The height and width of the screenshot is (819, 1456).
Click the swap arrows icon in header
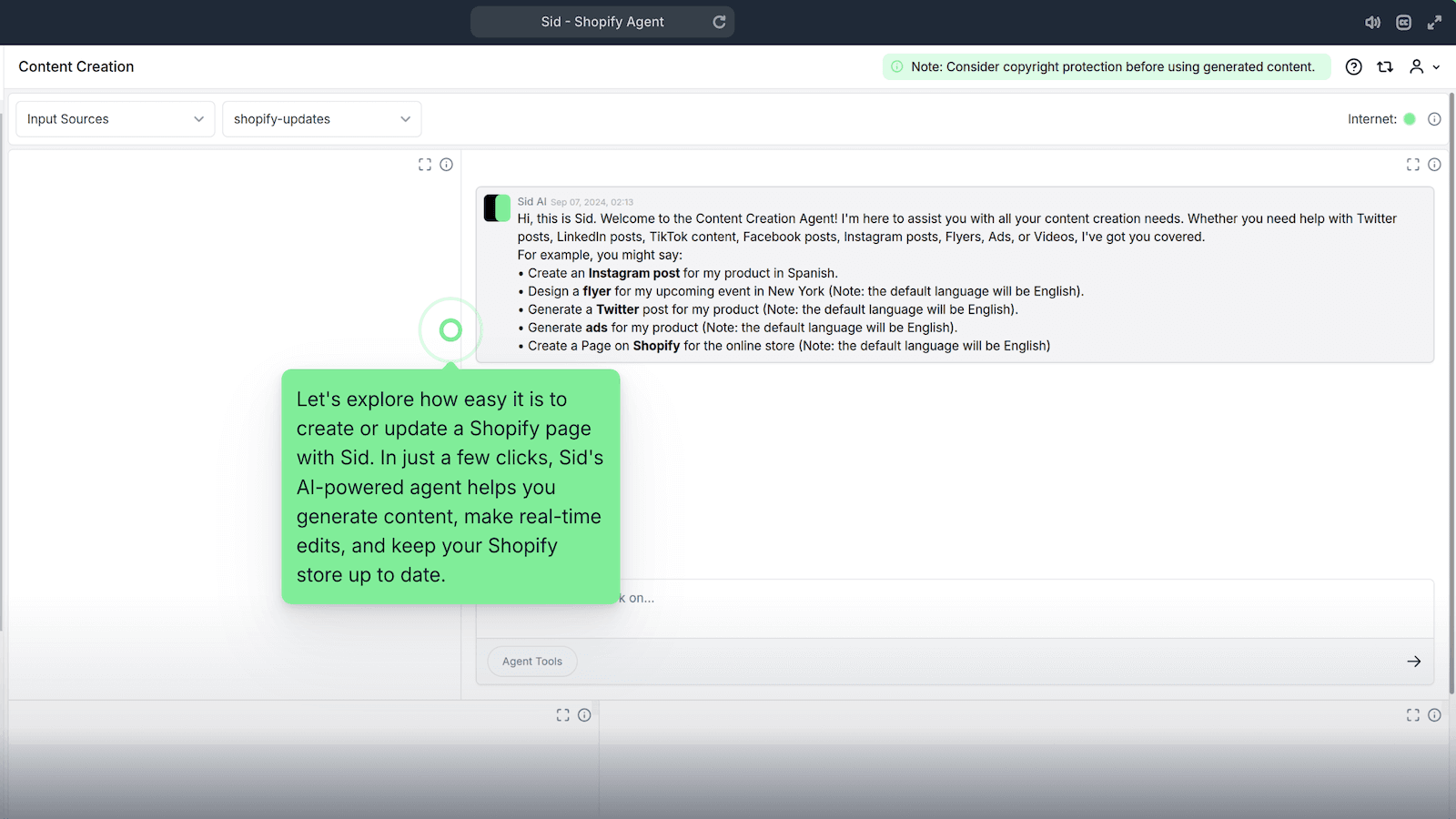[x=1384, y=66]
